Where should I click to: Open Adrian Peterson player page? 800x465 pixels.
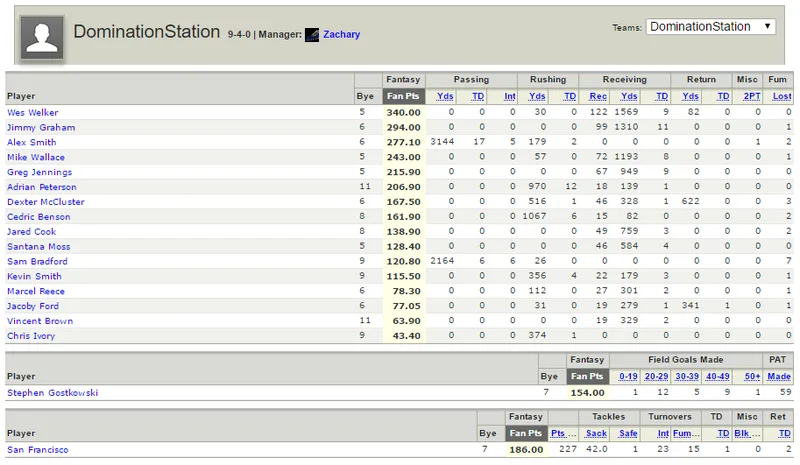[42, 187]
